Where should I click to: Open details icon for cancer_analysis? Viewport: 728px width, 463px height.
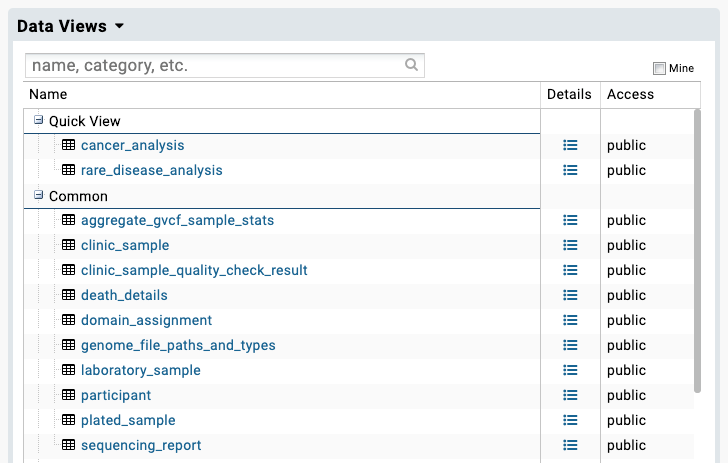(x=570, y=145)
